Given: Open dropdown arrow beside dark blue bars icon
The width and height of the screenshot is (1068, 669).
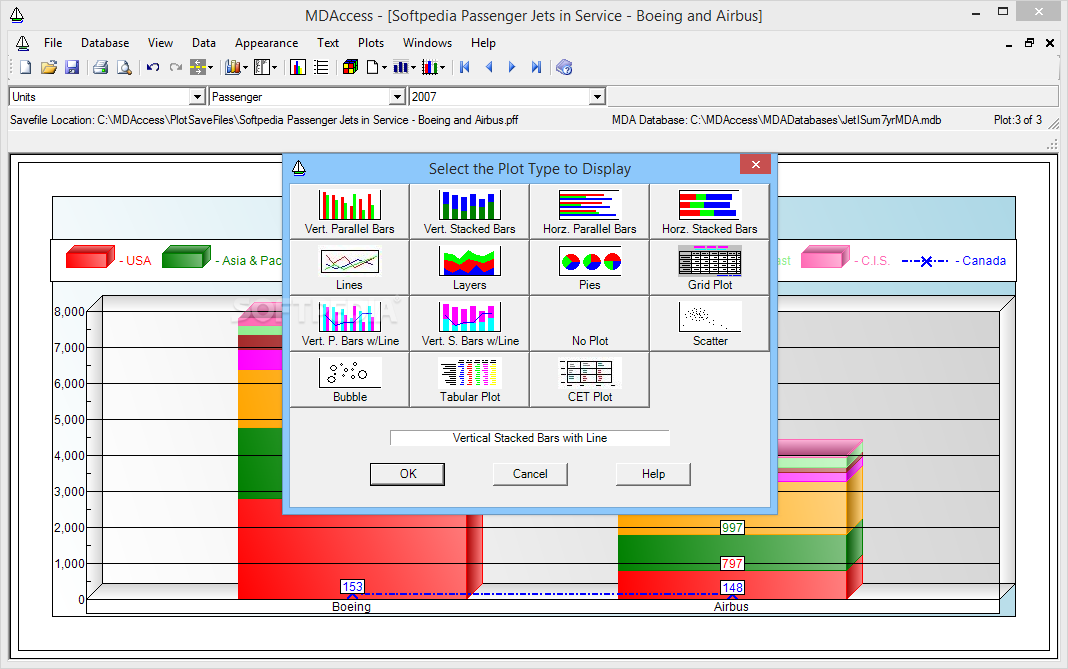Looking at the screenshot, I should point(413,67).
